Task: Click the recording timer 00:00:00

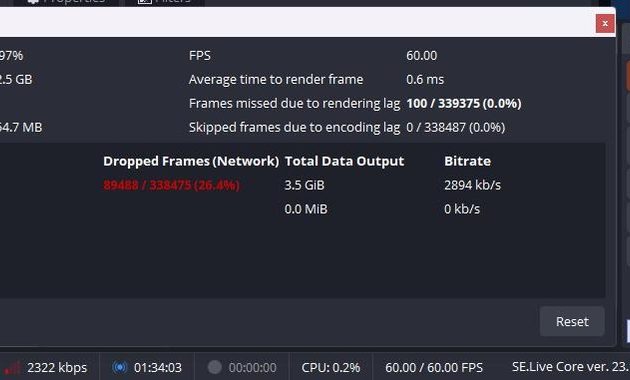Action: pos(252,368)
